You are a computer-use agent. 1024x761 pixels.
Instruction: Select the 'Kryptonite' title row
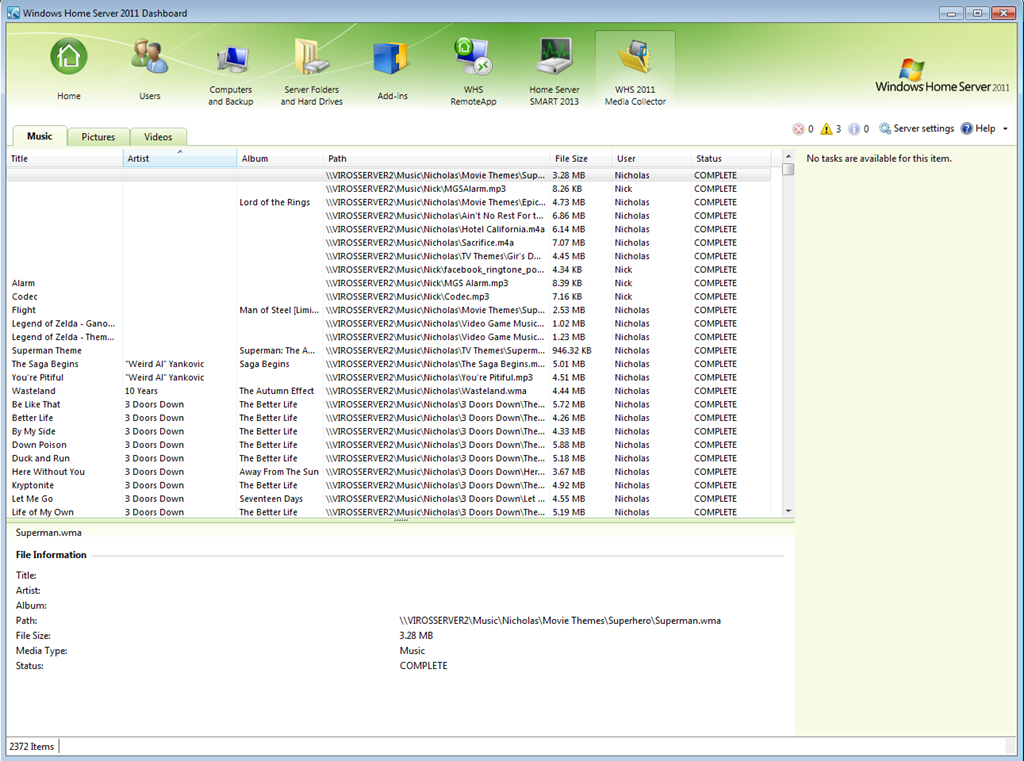389,485
